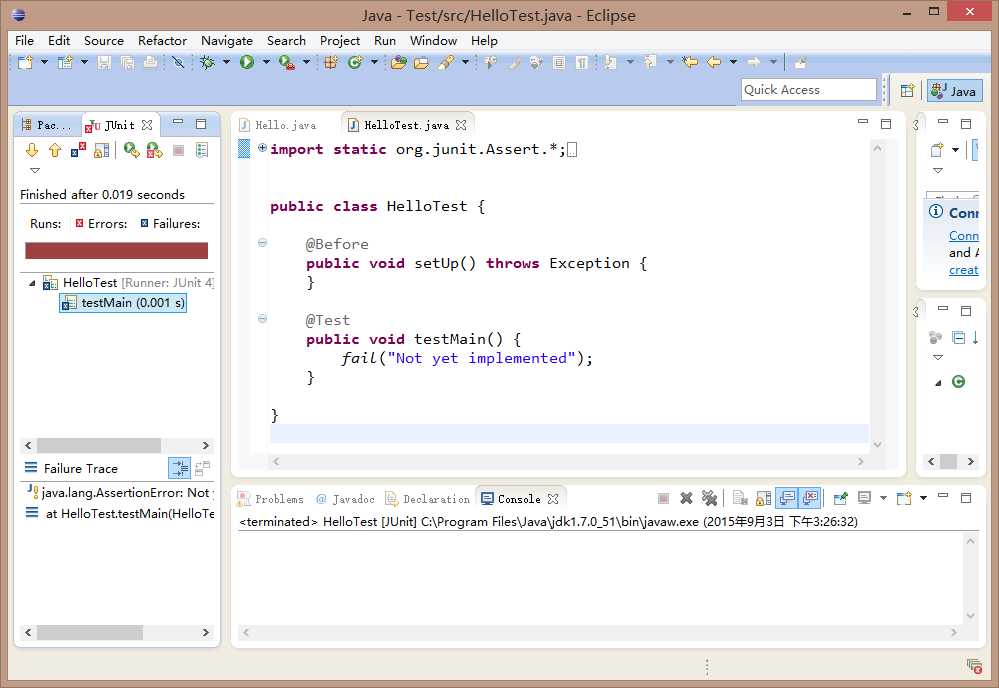The height and width of the screenshot is (688, 999).
Task: Click the Run Last Tool icon with red toolbox
Action: point(287,62)
